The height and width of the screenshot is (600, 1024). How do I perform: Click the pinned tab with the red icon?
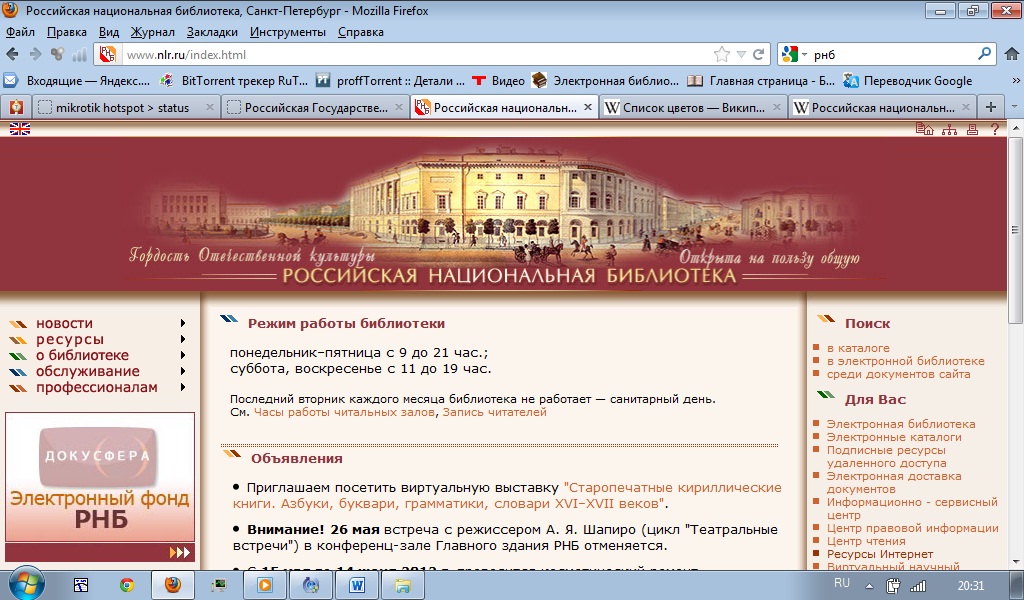16,108
